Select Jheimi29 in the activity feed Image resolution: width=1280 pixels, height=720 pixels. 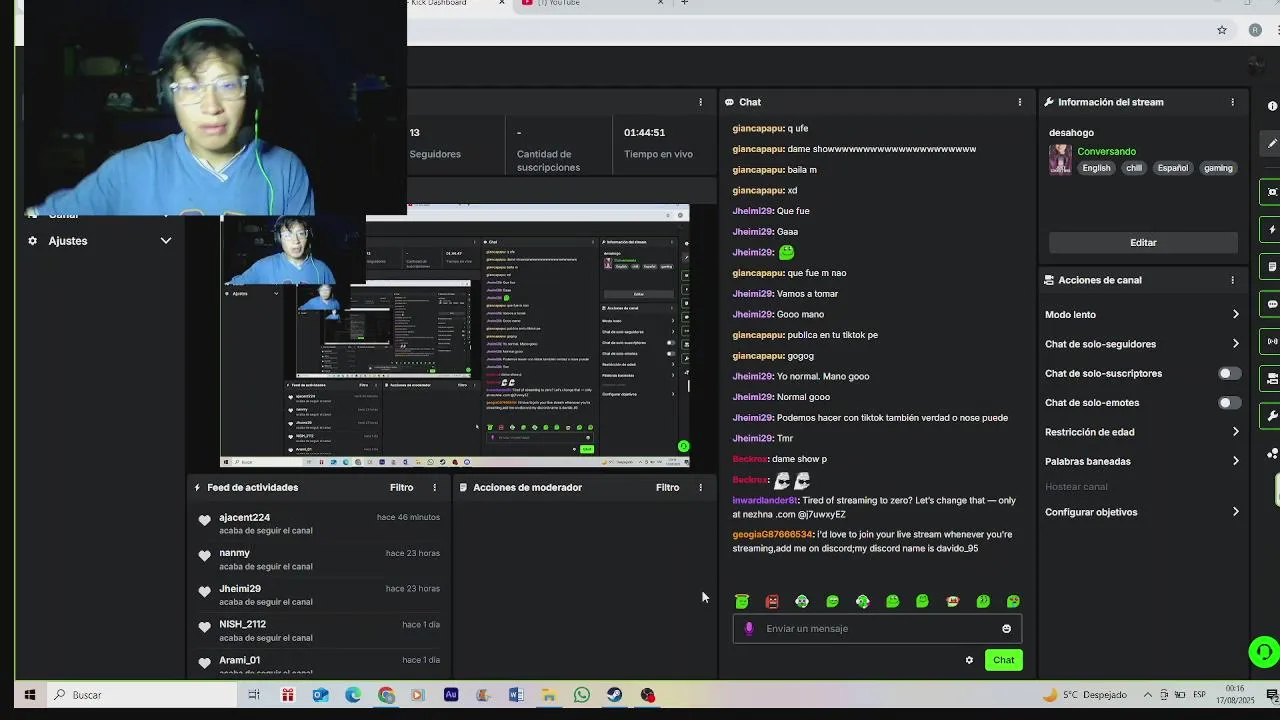click(240, 589)
